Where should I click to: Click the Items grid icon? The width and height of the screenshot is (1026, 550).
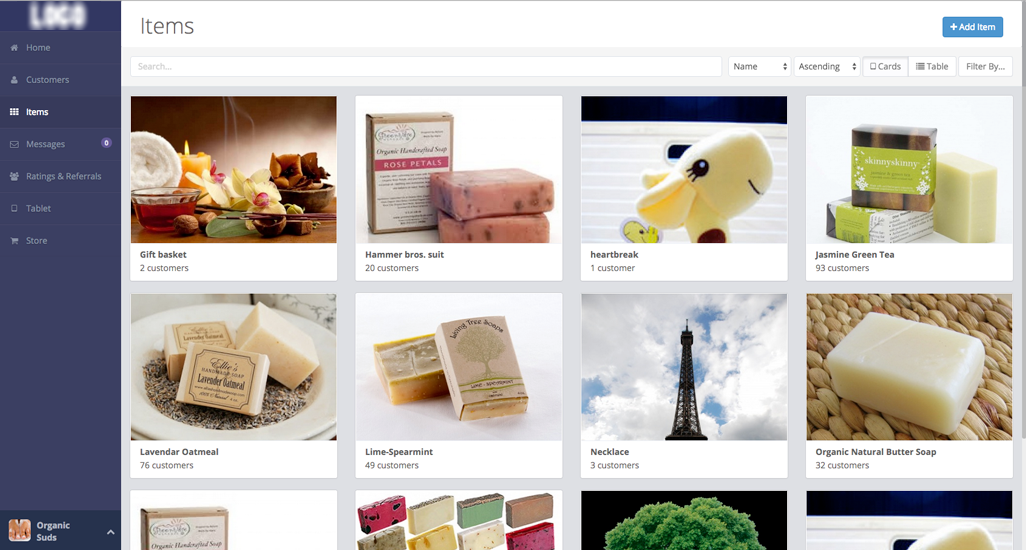click(14, 112)
